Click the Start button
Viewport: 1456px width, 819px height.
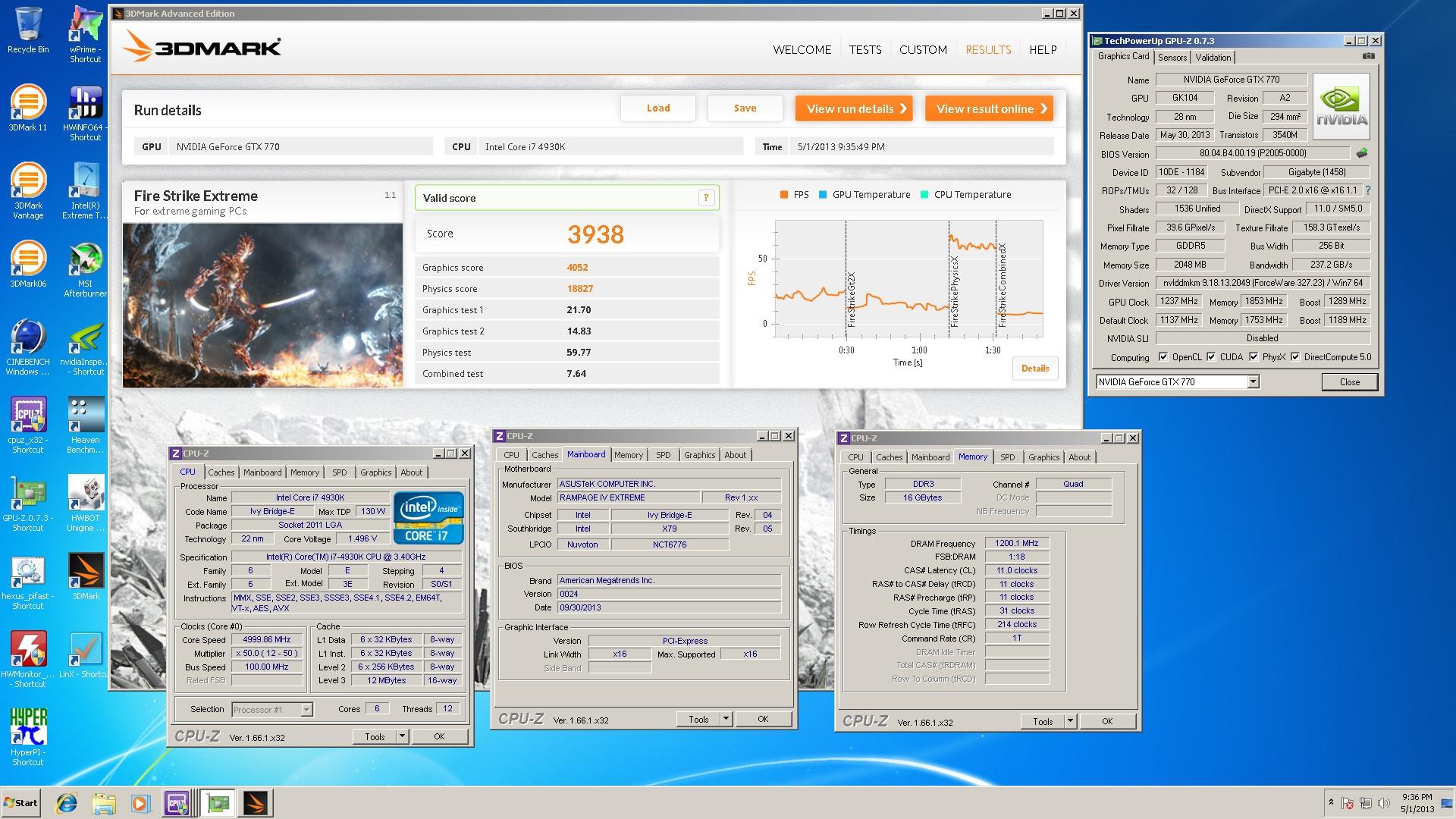[21, 803]
